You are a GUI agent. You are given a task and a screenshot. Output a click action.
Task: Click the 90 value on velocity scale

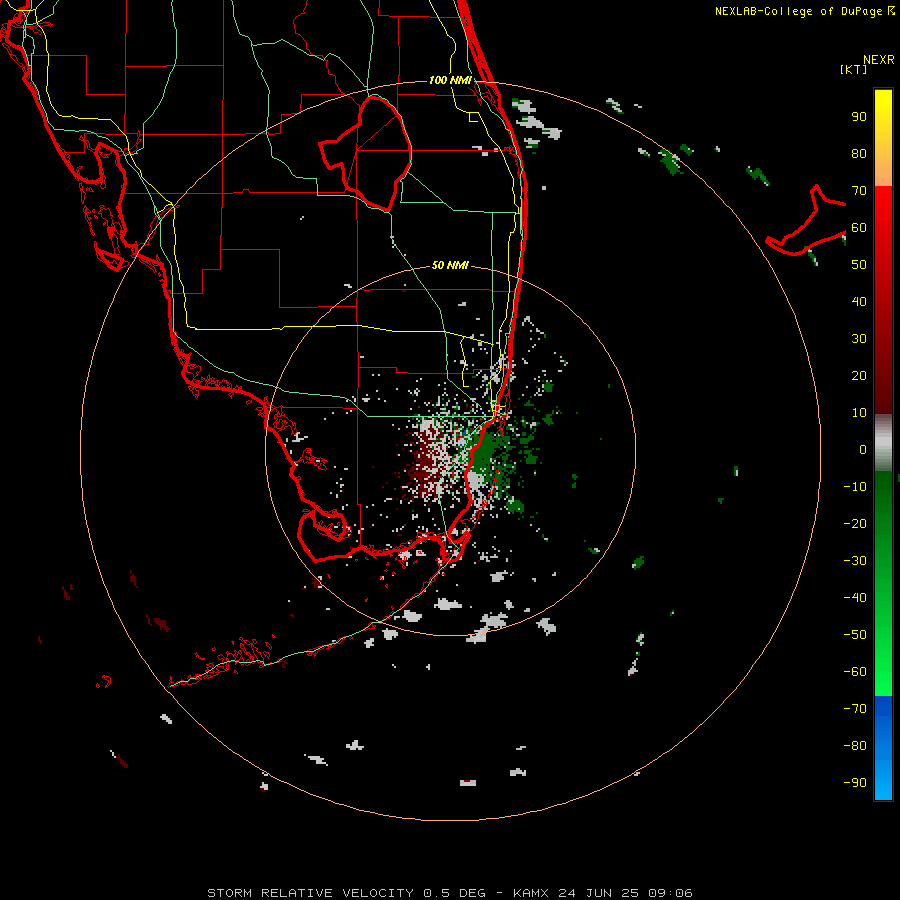tap(859, 117)
